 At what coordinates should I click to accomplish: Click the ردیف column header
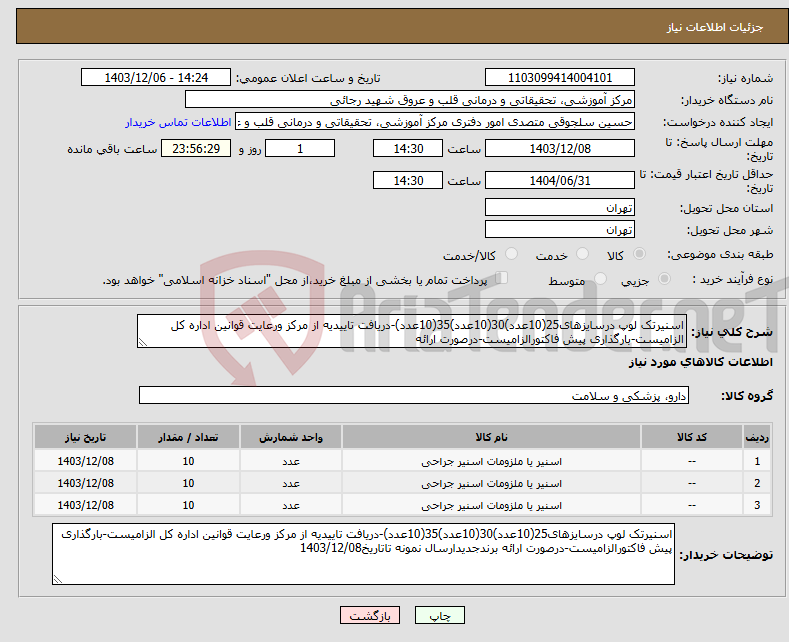coord(757,437)
